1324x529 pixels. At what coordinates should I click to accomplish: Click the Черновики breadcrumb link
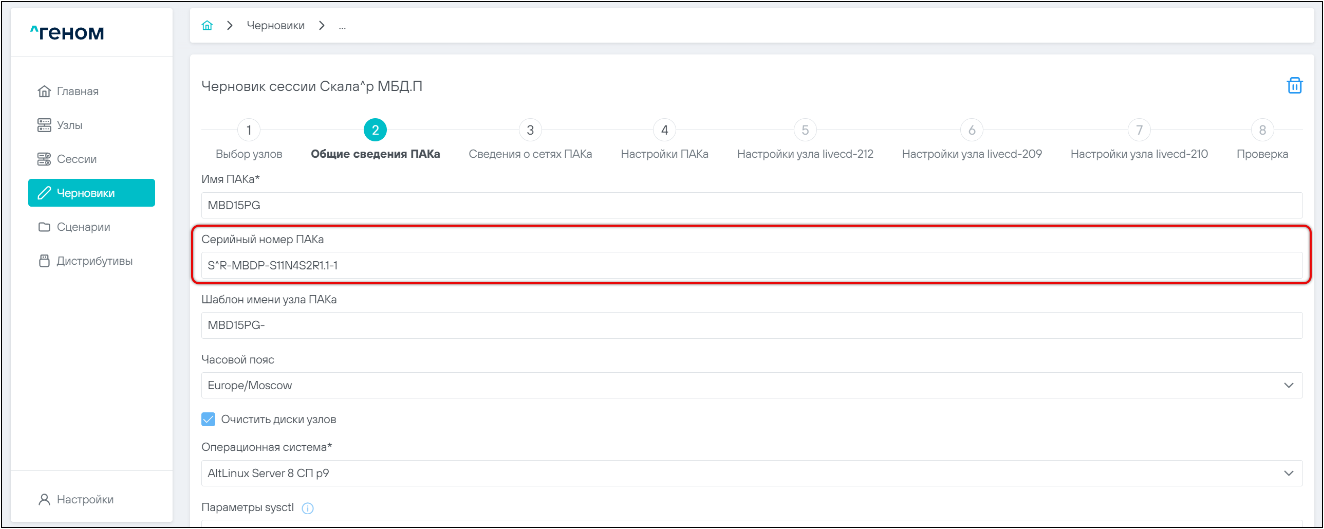(275, 25)
